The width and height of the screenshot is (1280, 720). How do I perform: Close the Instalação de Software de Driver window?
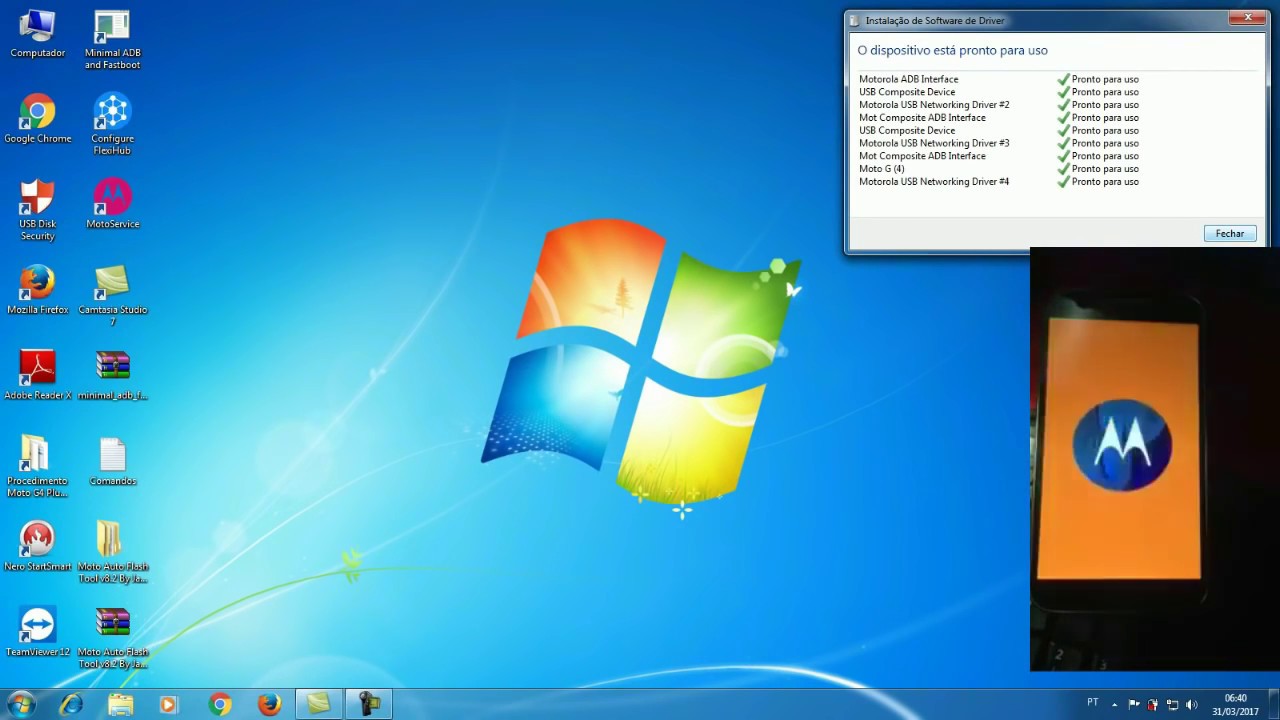1248,17
